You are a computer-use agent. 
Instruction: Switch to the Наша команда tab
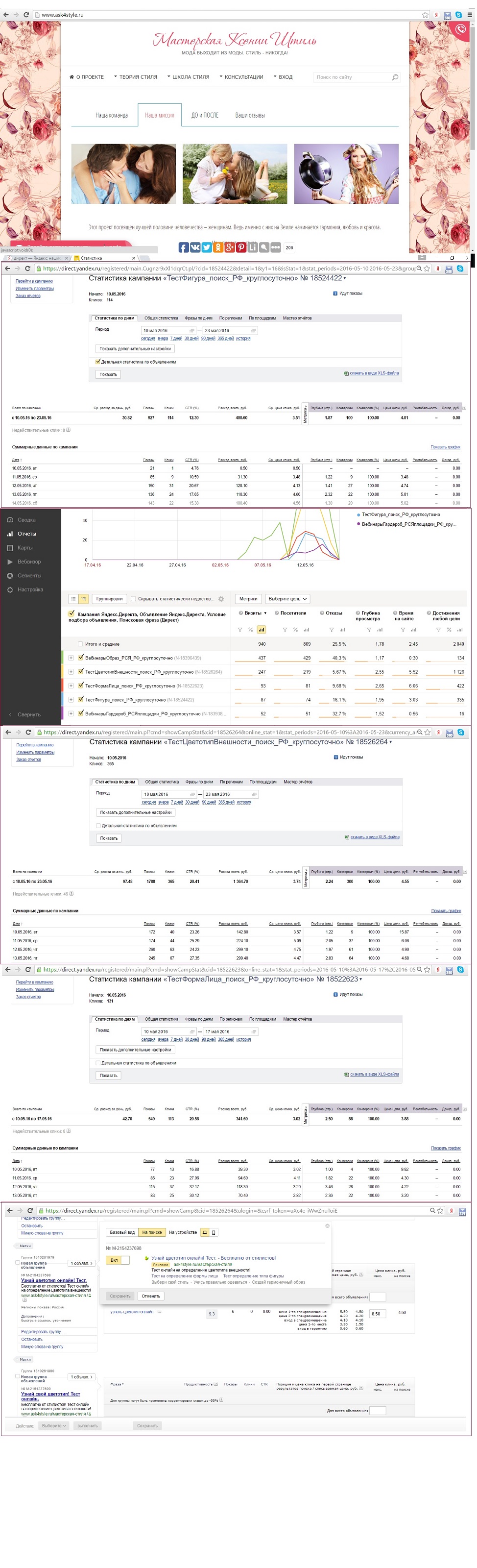pos(112,116)
